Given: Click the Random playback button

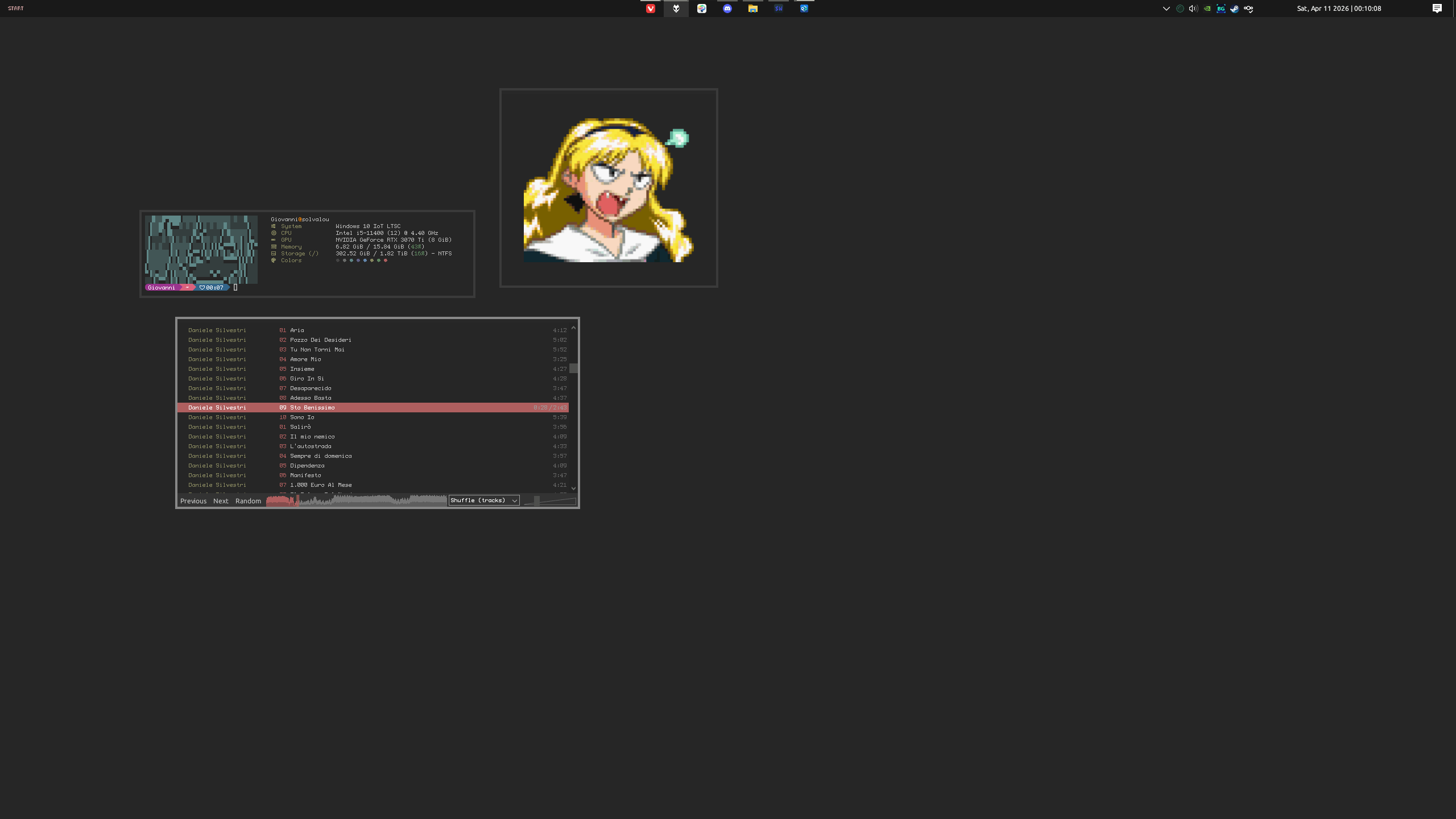Looking at the screenshot, I should coord(248,501).
